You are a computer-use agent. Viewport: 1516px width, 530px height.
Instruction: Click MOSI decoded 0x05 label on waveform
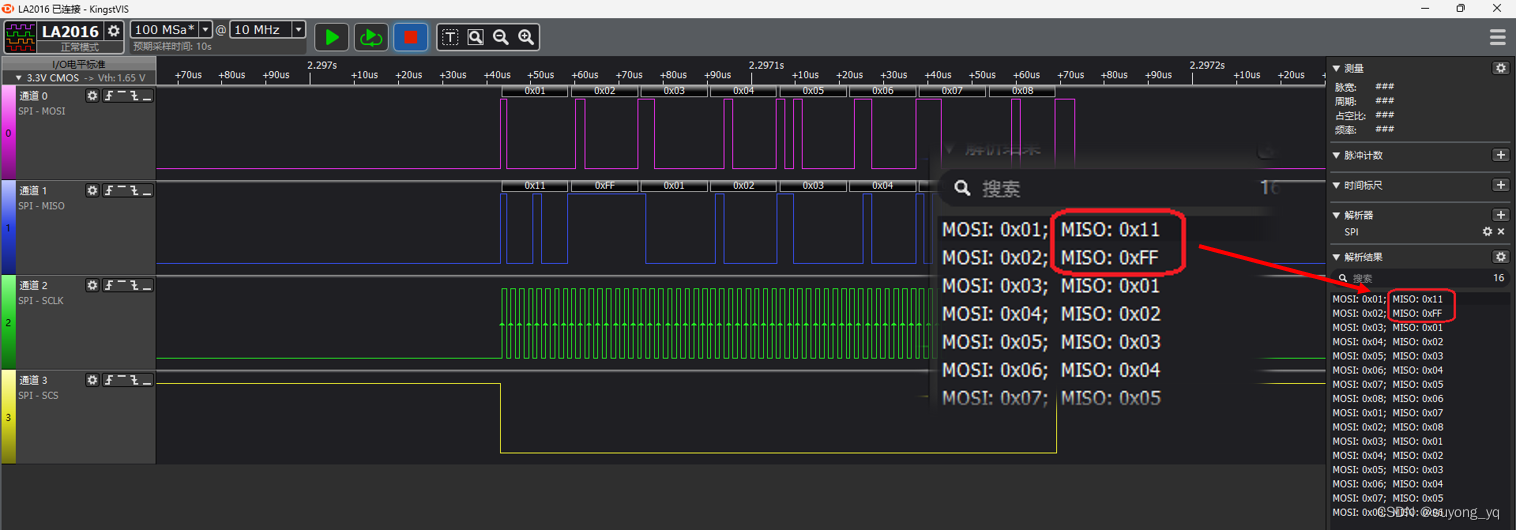[x=813, y=91]
